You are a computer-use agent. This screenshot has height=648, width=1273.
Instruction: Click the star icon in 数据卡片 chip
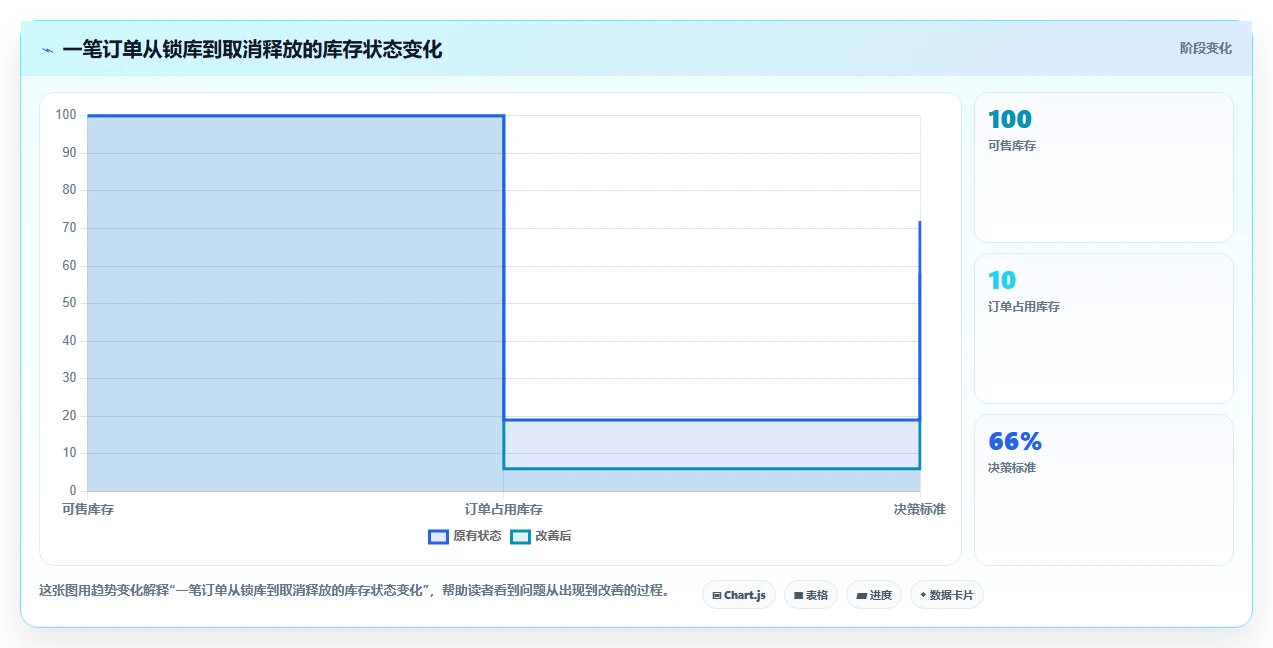(923, 595)
